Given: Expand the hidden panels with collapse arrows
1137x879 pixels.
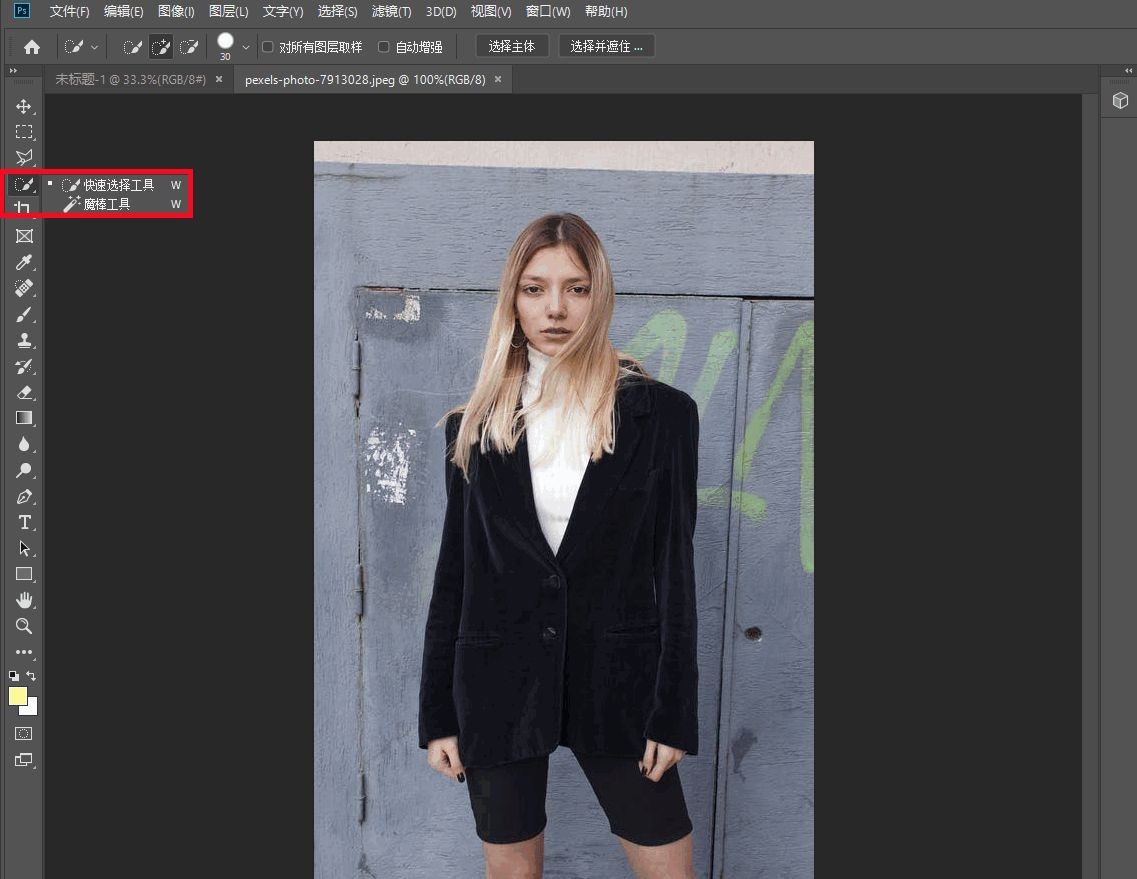Looking at the screenshot, I should 13,71.
